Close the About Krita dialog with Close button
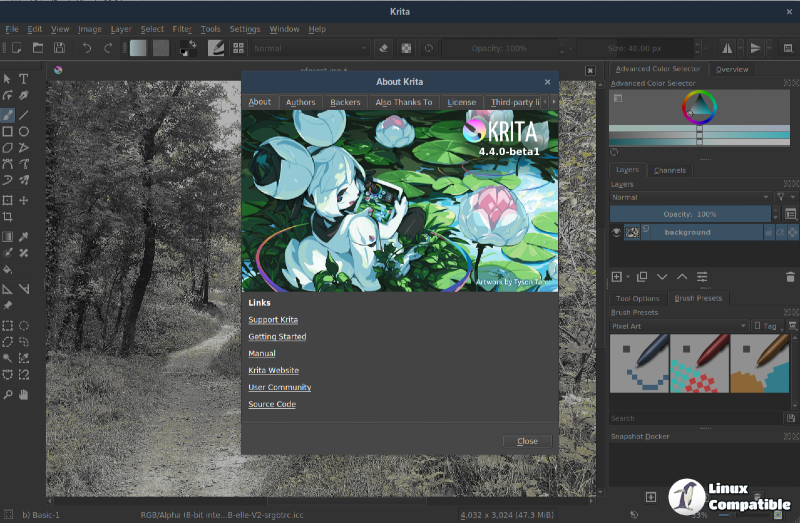The image size is (800, 523). pos(527,441)
